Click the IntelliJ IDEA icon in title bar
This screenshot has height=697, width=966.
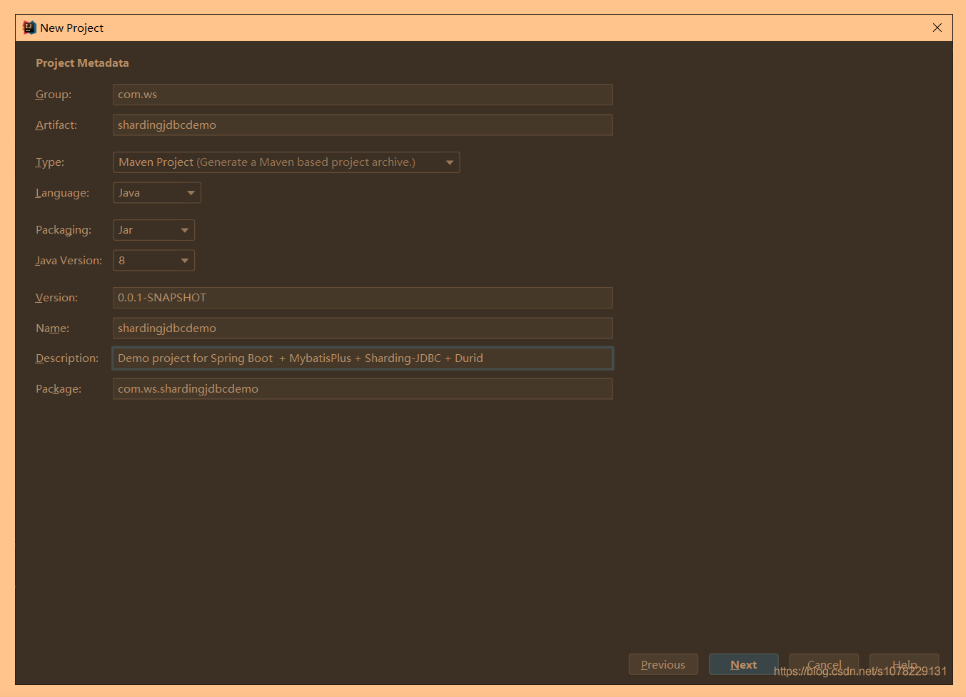coord(29,28)
